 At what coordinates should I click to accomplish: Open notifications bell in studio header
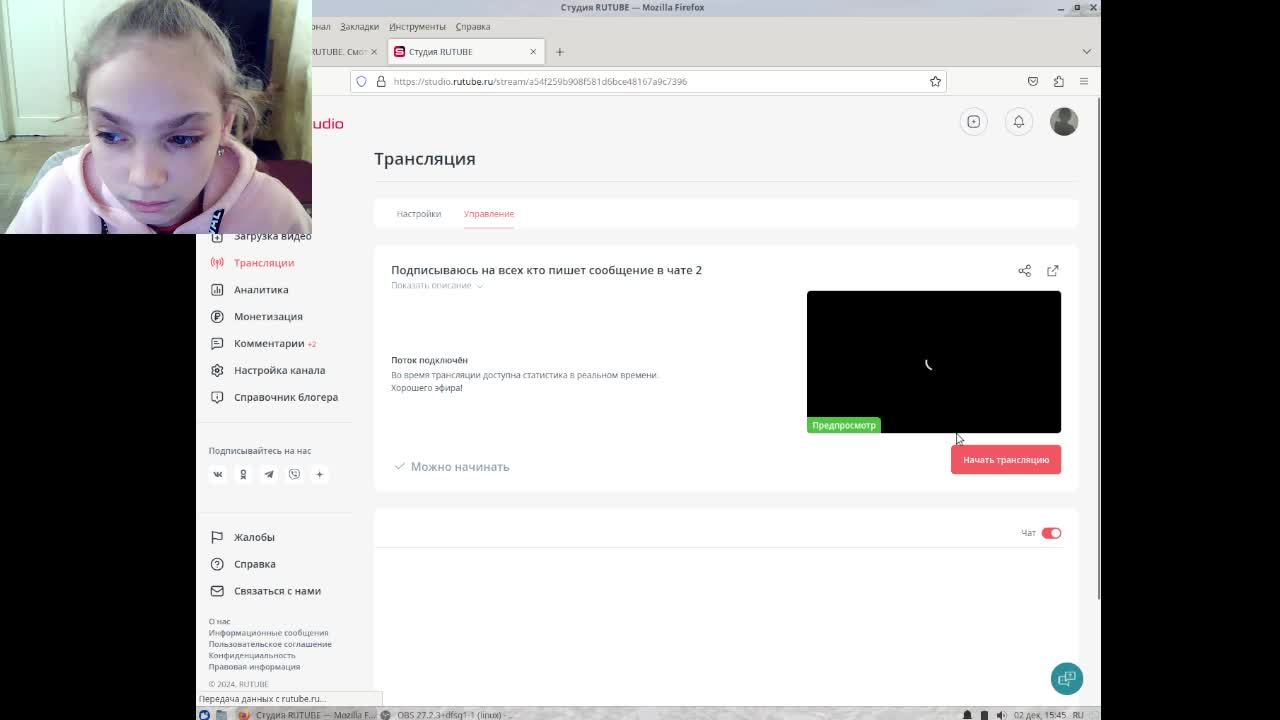1019,122
